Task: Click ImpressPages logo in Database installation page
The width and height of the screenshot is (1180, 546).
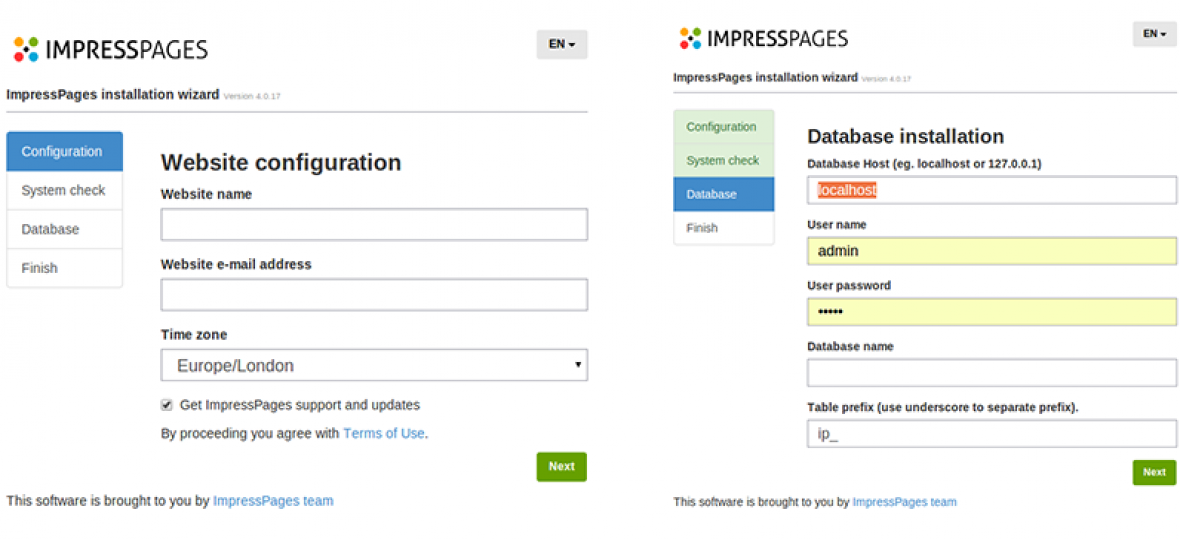Action: click(x=764, y=38)
